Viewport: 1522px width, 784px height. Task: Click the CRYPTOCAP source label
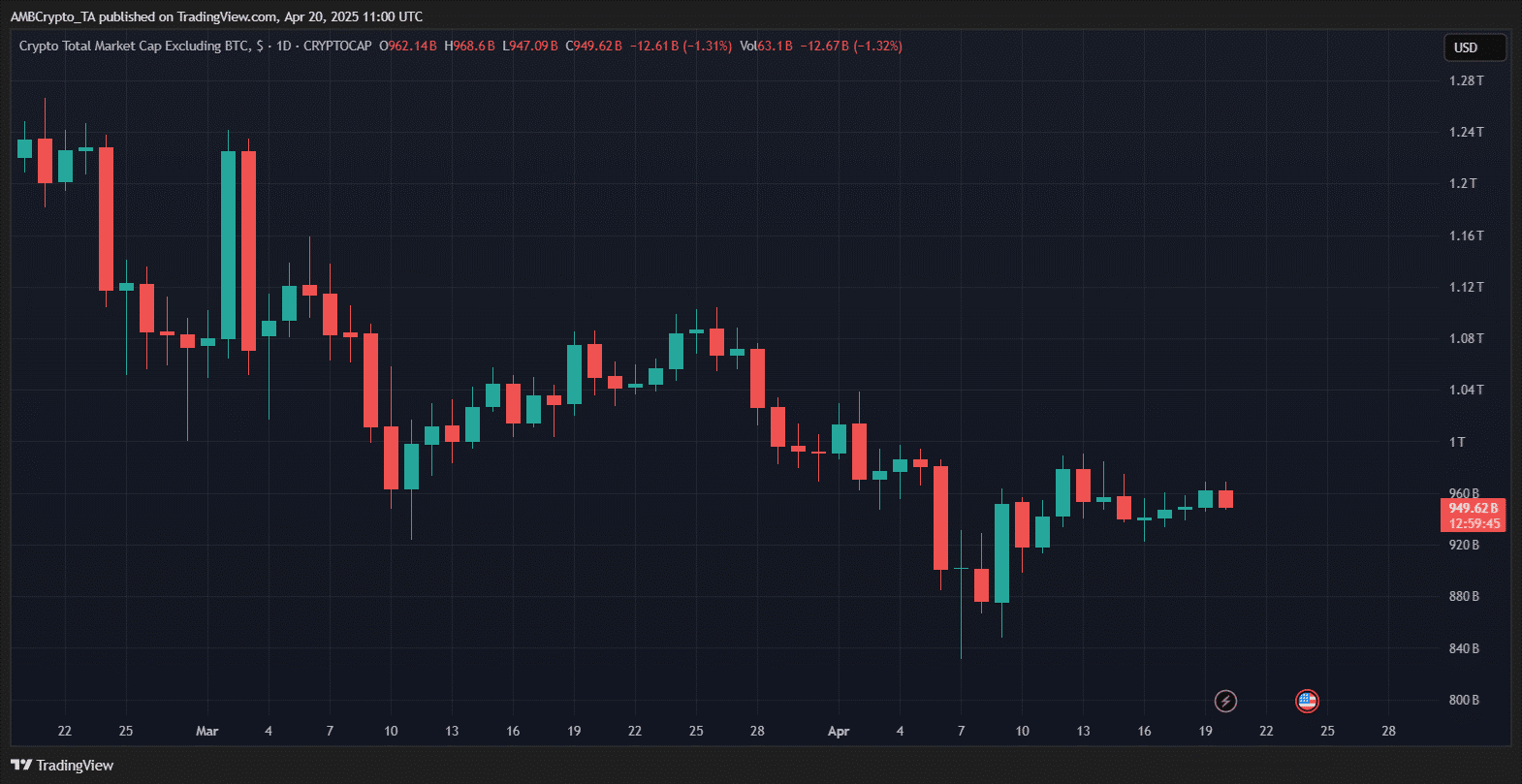[337, 46]
